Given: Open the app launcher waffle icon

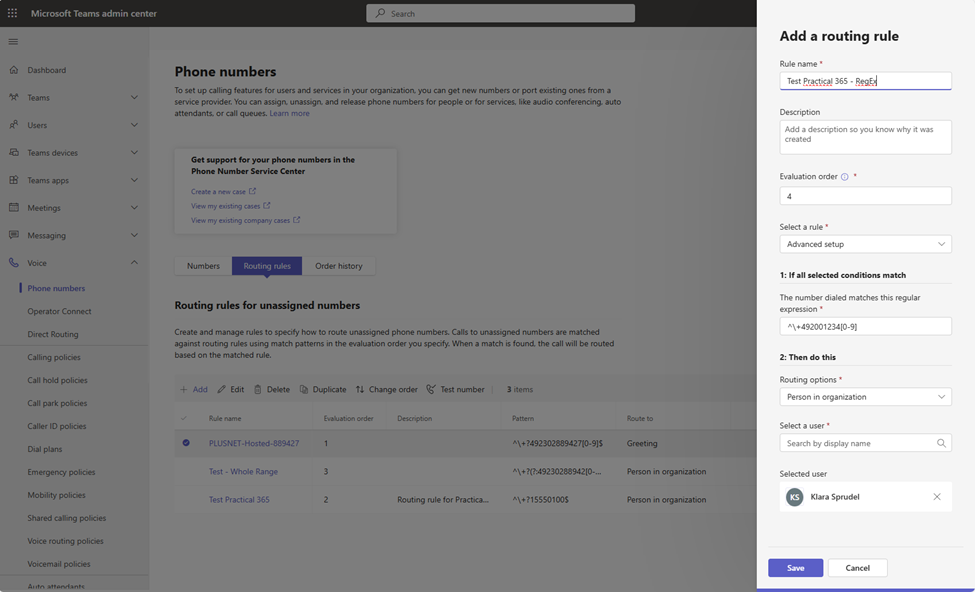Looking at the screenshot, I should click(12, 13).
